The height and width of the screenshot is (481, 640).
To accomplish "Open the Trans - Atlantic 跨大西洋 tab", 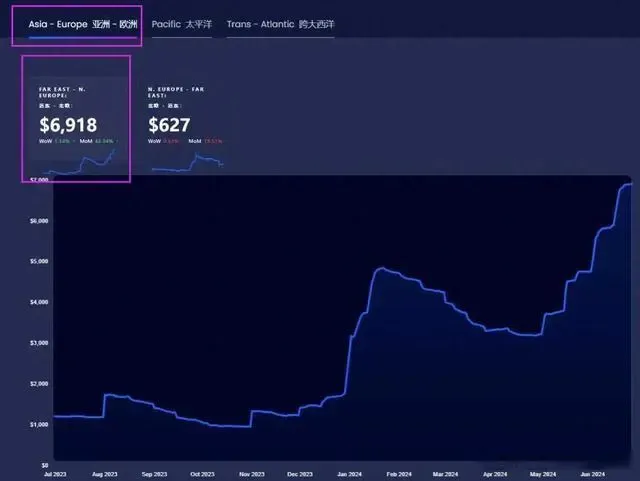I will tap(280, 24).
